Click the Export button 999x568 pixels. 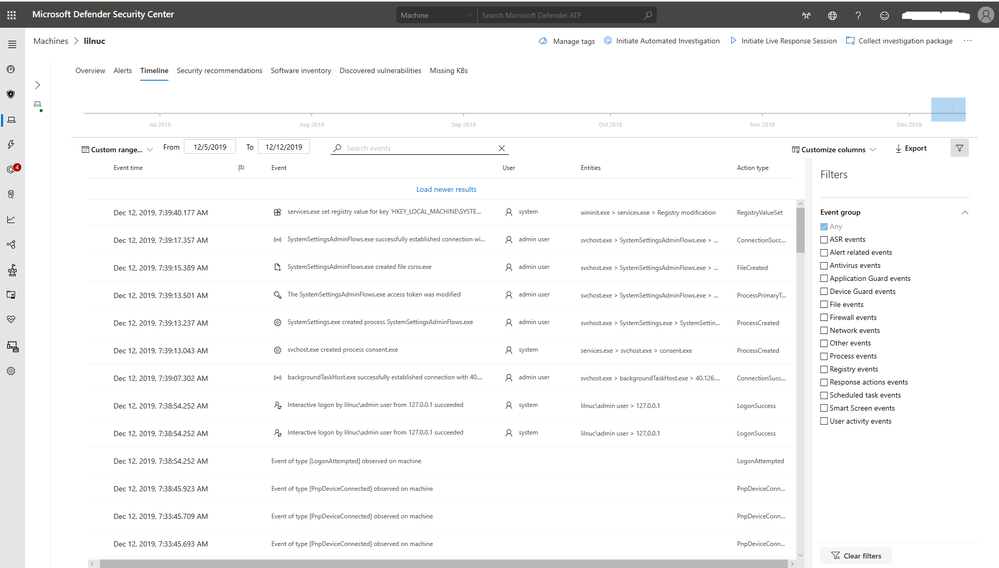(911, 148)
